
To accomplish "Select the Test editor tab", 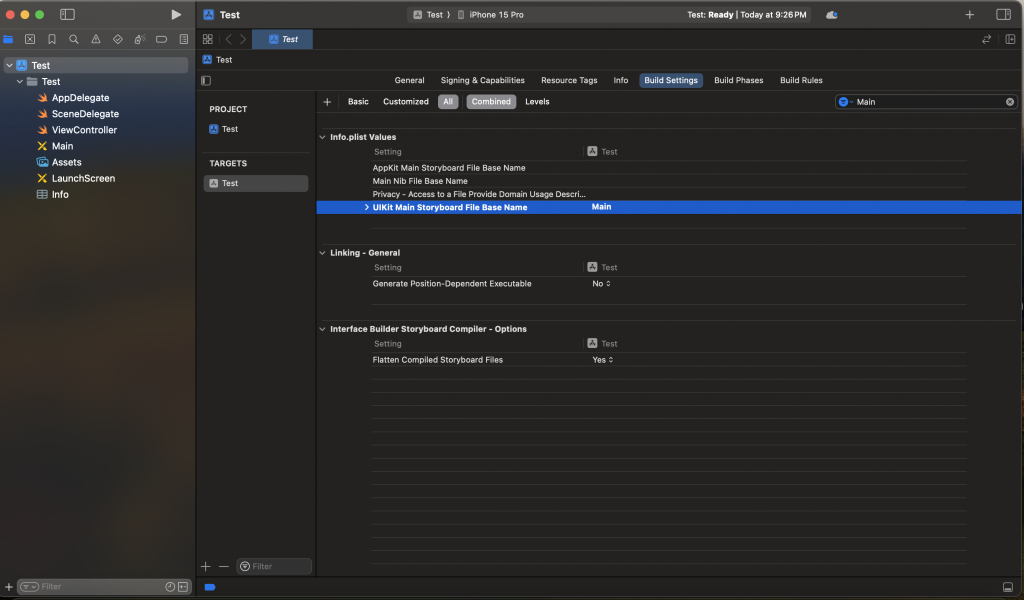I will point(283,39).
